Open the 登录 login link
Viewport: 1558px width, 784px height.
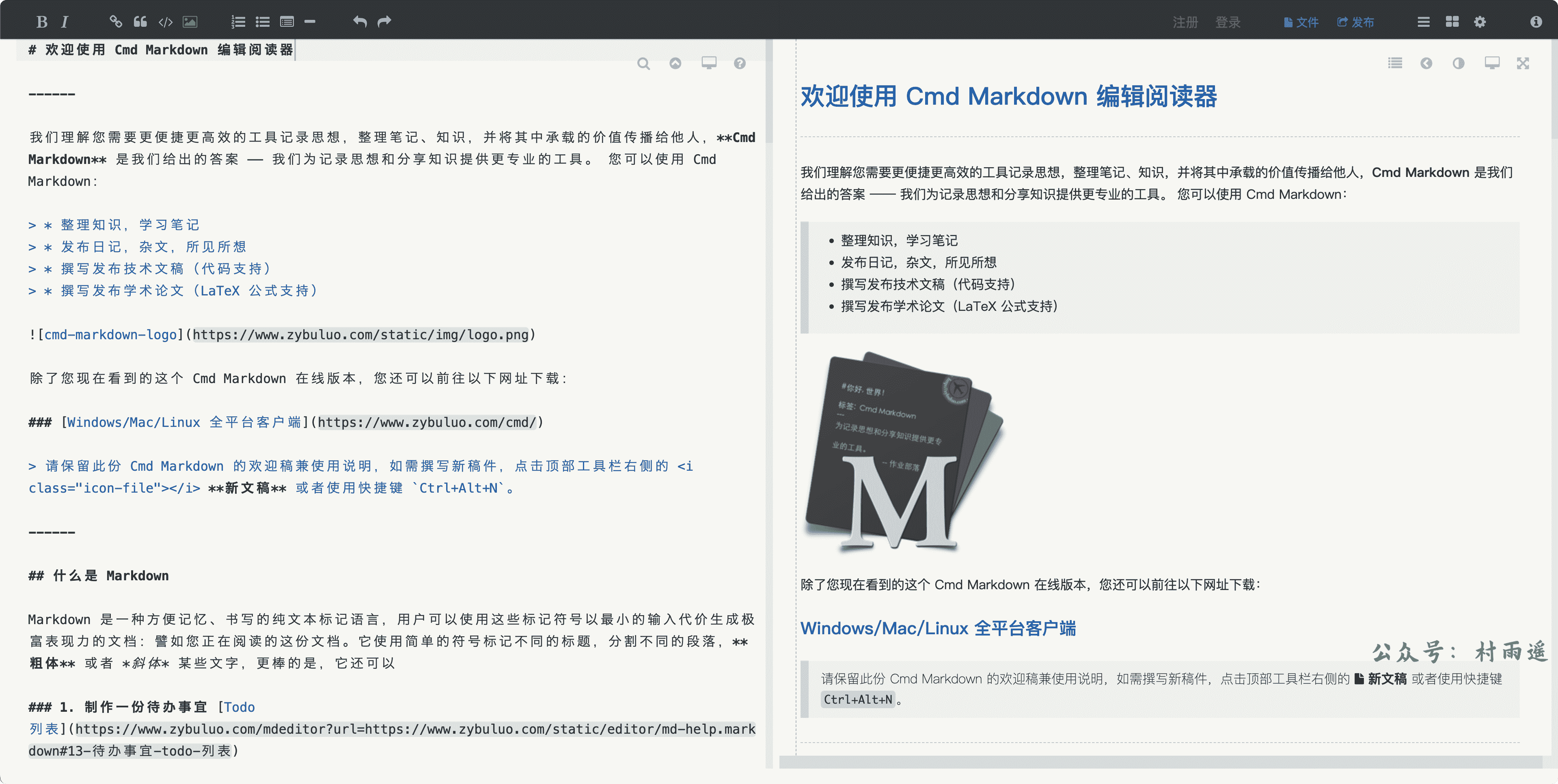1228,22
